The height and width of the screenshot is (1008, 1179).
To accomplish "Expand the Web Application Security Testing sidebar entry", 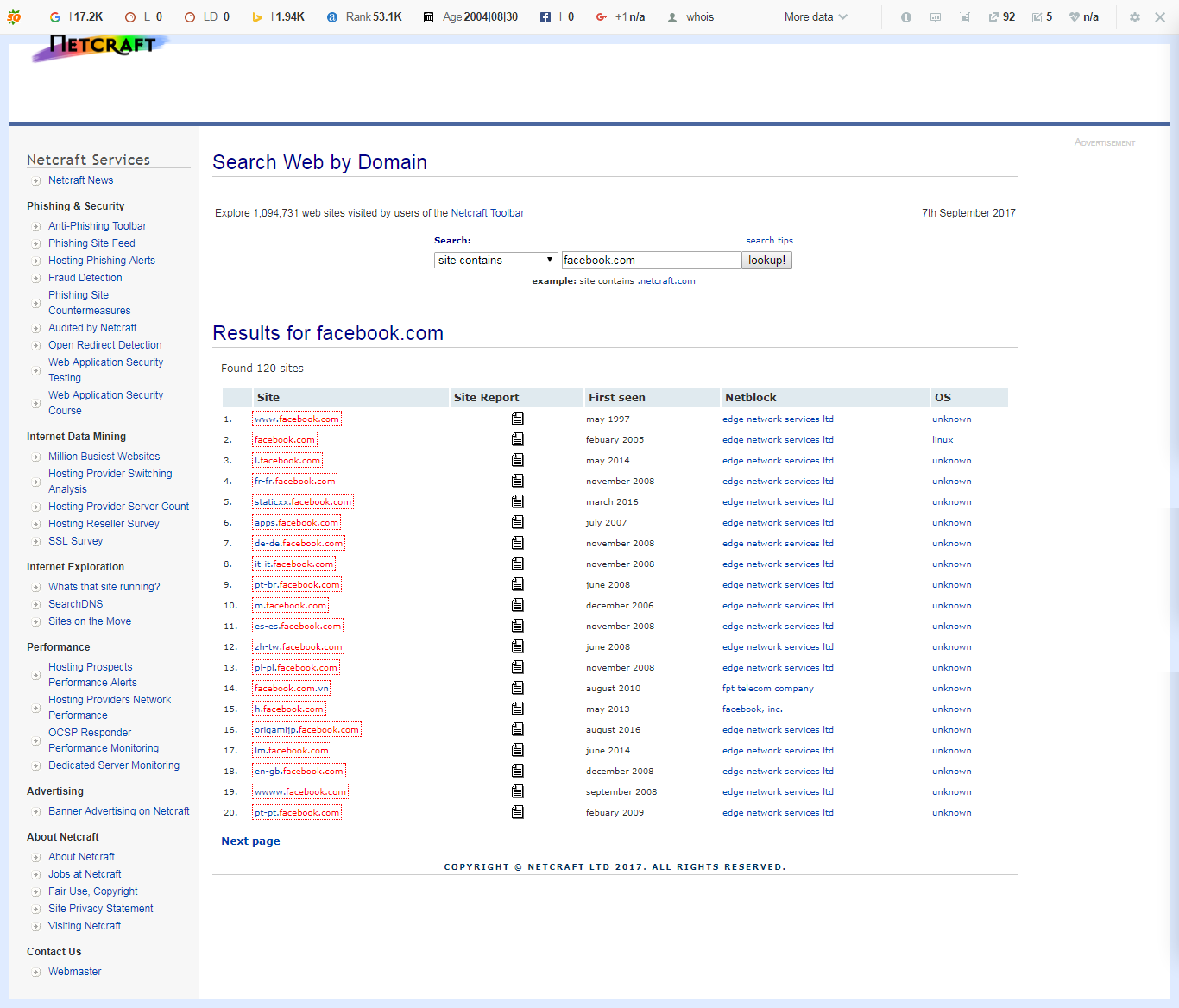I will pyautogui.click(x=105, y=369).
